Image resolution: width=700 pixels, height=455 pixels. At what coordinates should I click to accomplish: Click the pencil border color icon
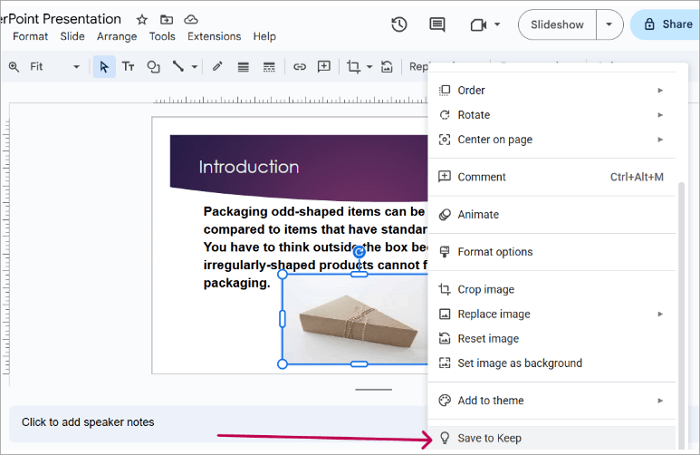(217, 67)
